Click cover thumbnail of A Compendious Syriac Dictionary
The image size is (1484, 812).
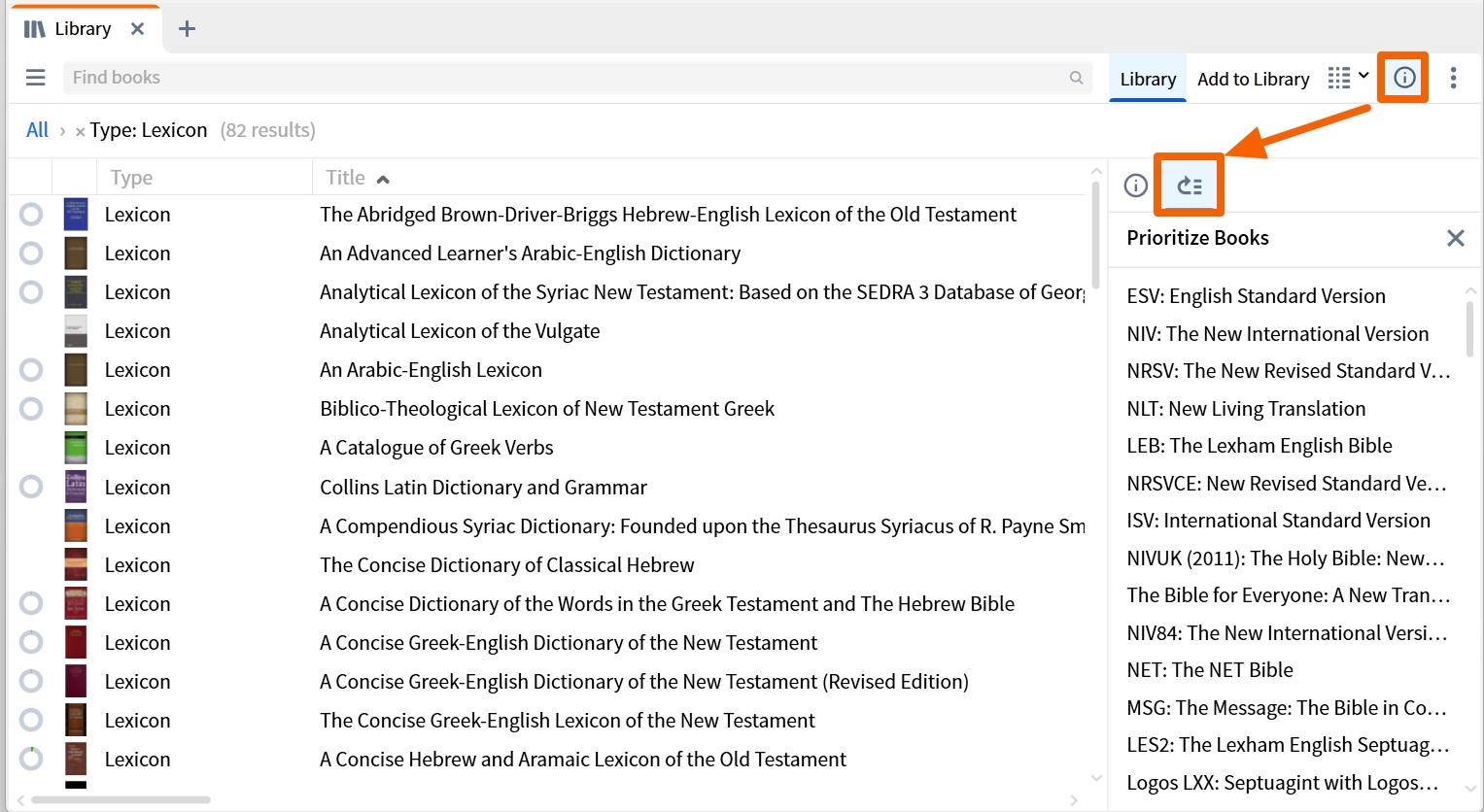[76, 525]
